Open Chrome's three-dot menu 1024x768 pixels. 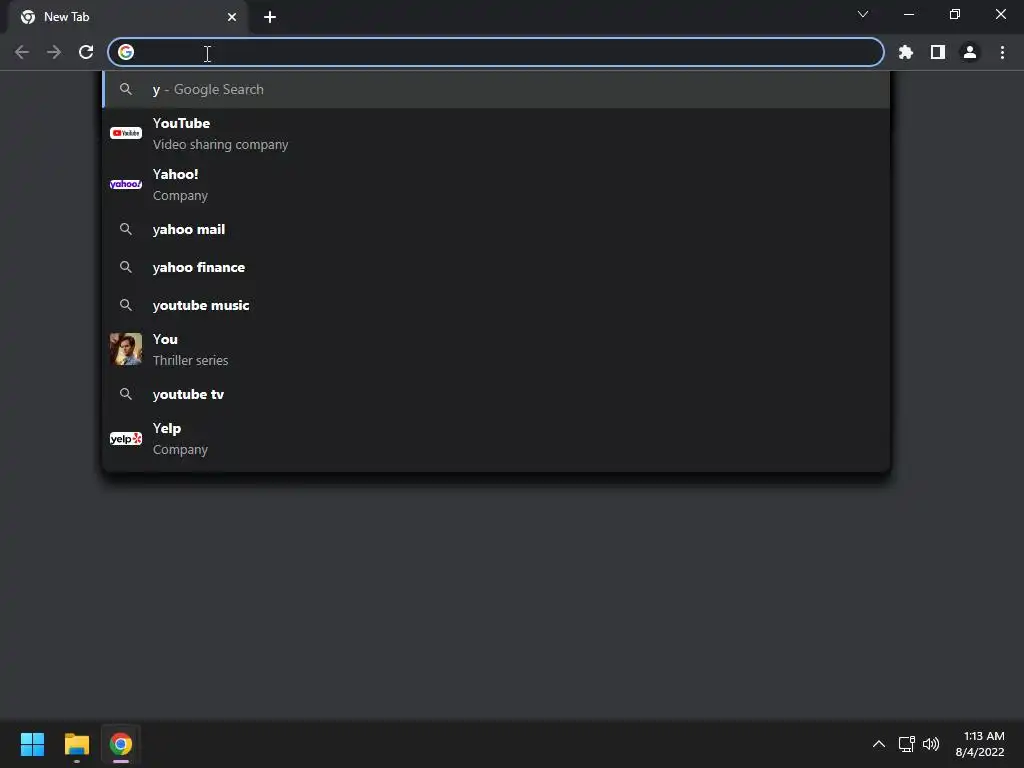pyautogui.click(x=1002, y=52)
